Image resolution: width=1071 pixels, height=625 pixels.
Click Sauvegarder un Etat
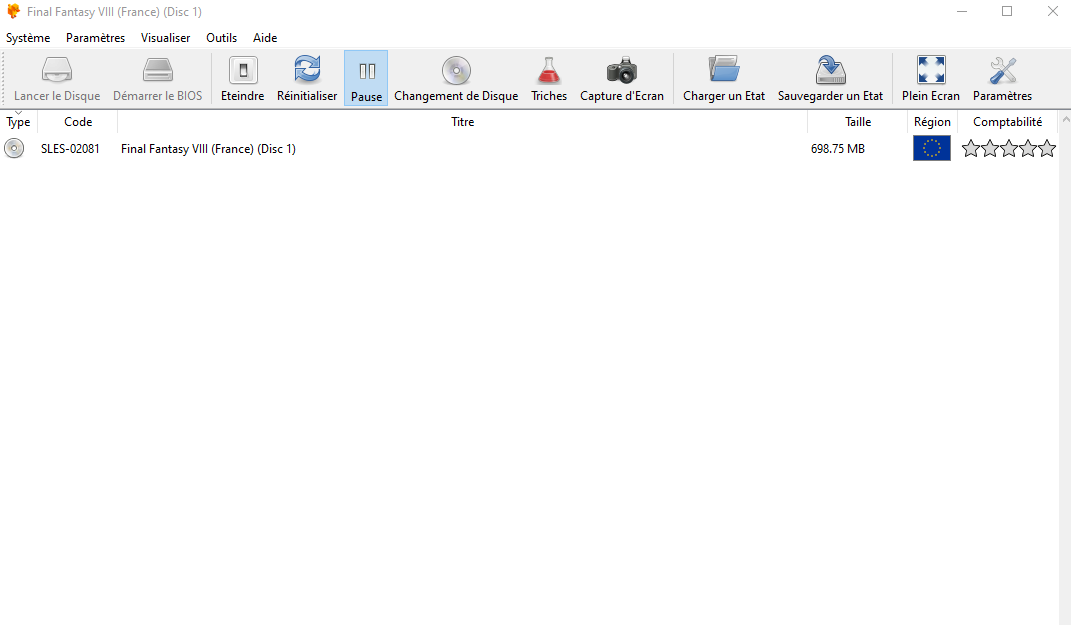point(830,79)
